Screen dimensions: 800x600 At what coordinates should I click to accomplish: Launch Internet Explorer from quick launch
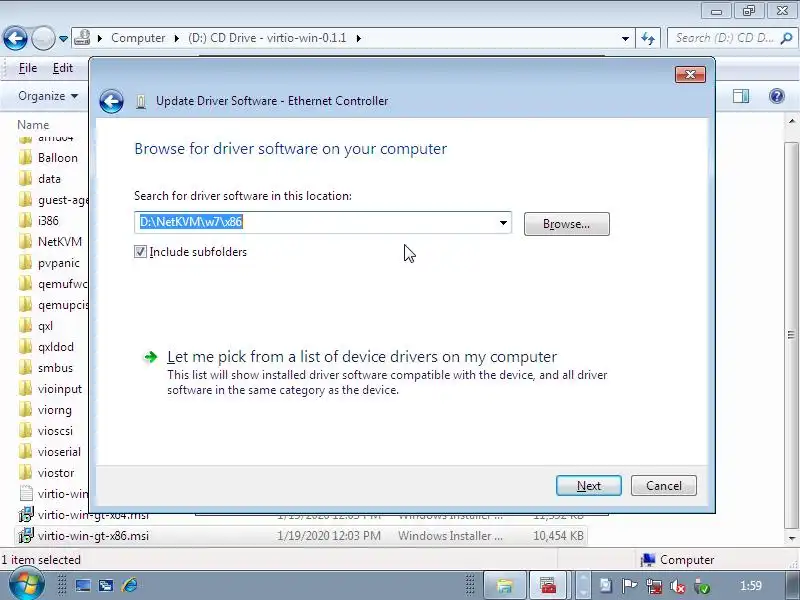(x=130, y=585)
